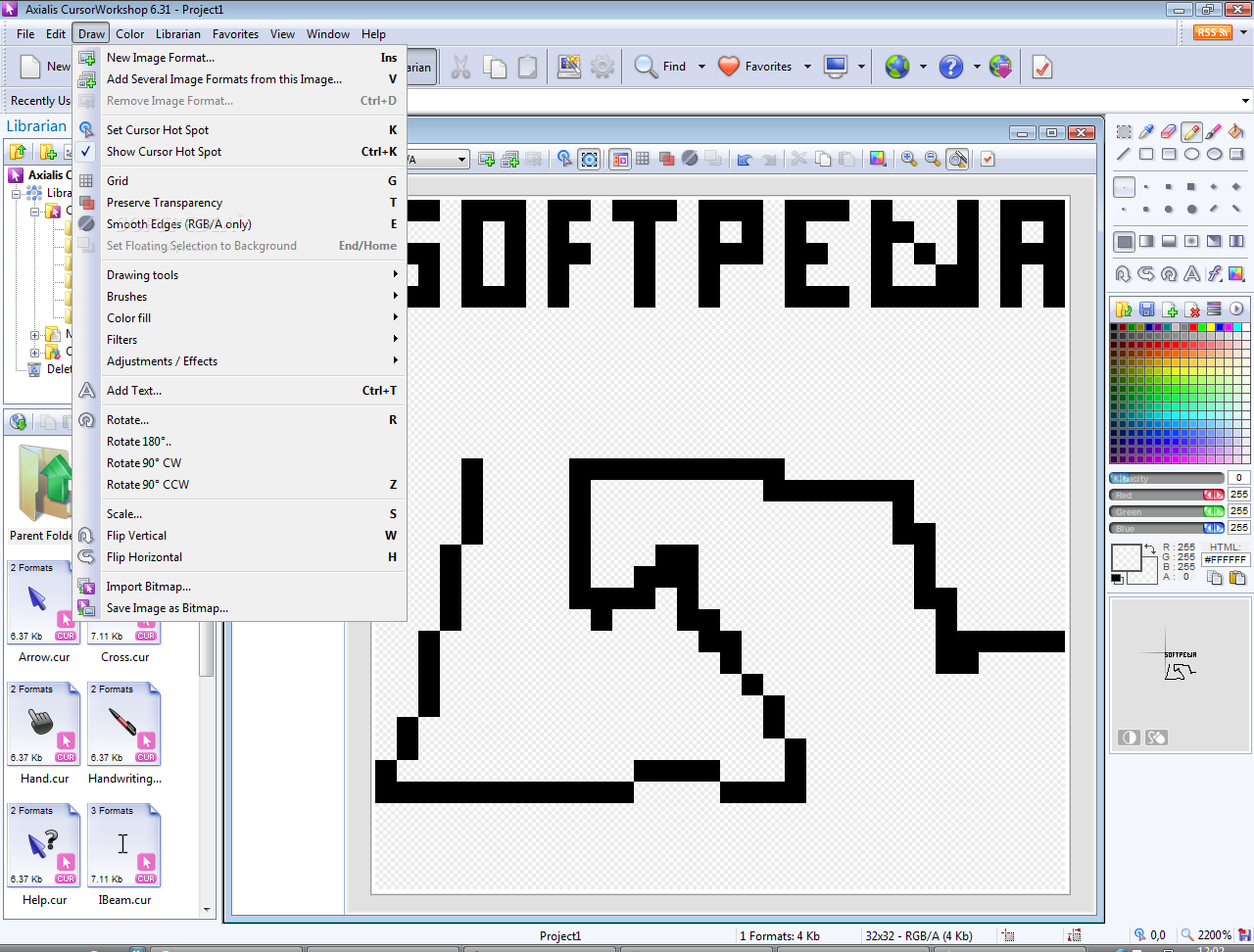Swap foreground and background colors arrow
The image size is (1254, 952).
tap(1149, 550)
